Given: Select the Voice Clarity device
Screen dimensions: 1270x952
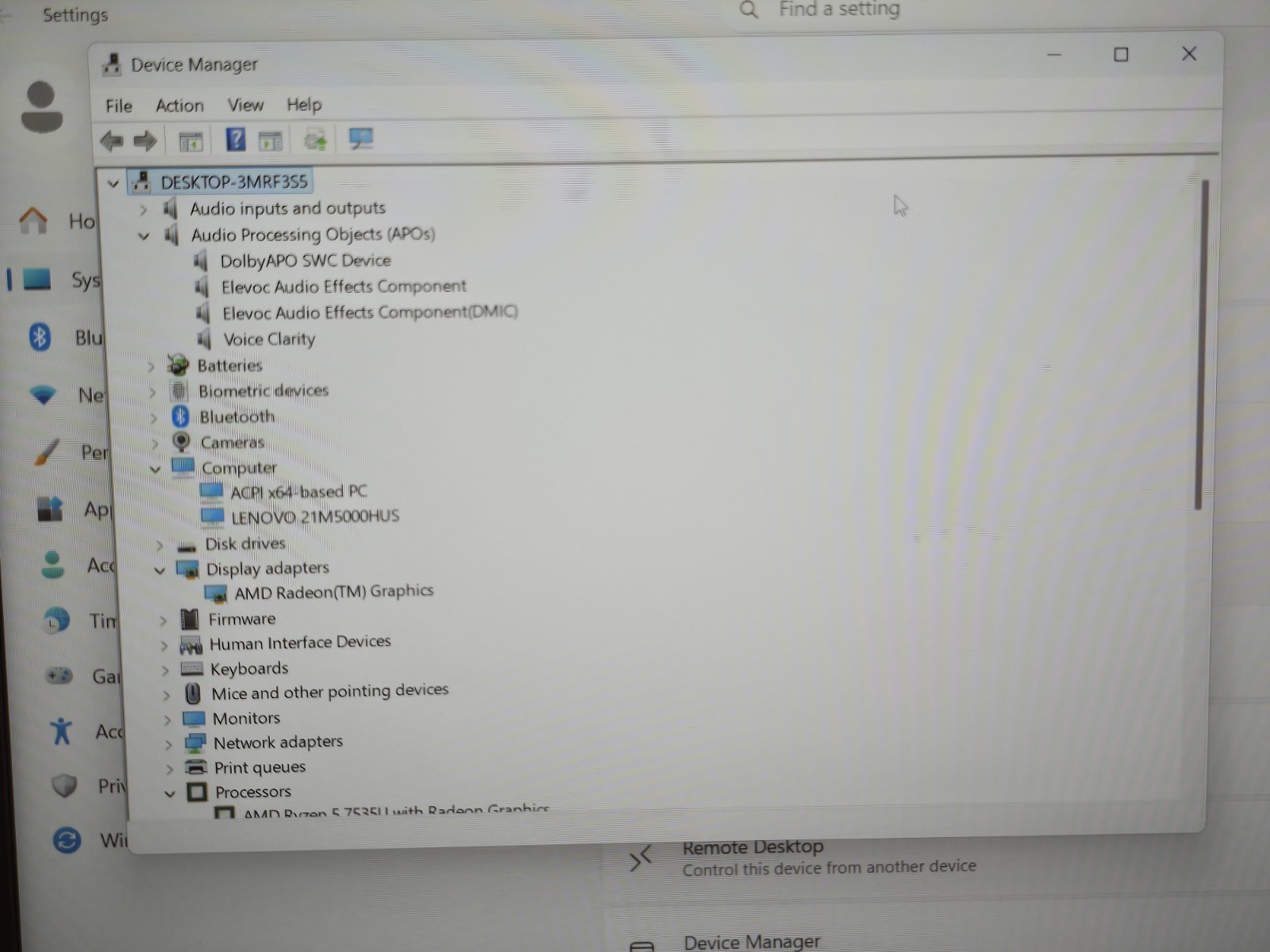Looking at the screenshot, I should (269, 340).
